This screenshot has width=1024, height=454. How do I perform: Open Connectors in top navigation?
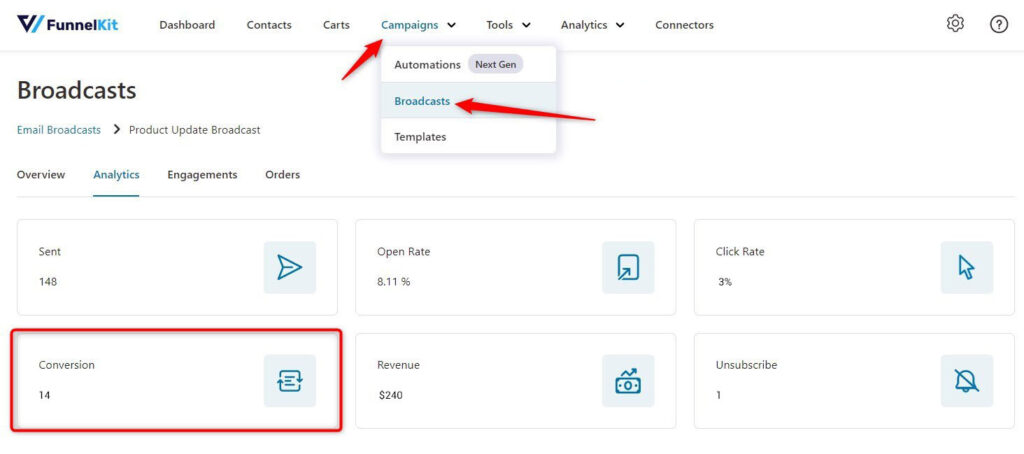click(x=684, y=25)
